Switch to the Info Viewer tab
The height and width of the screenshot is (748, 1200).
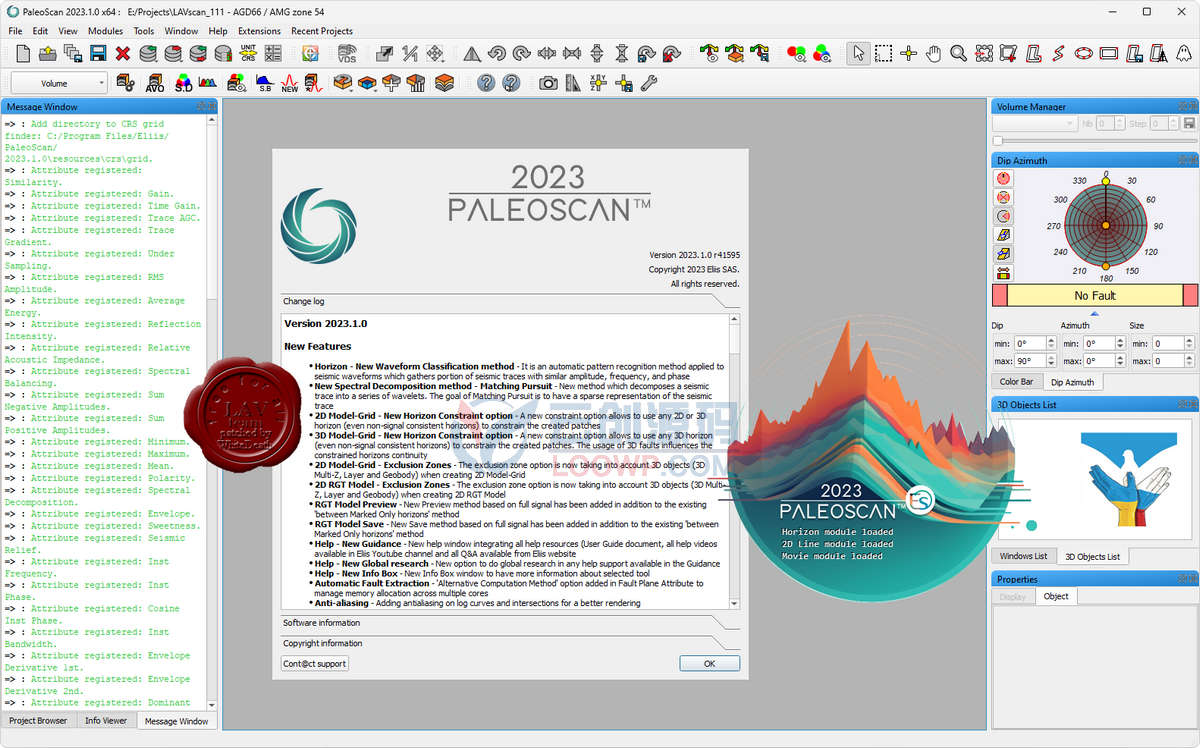click(106, 720)
